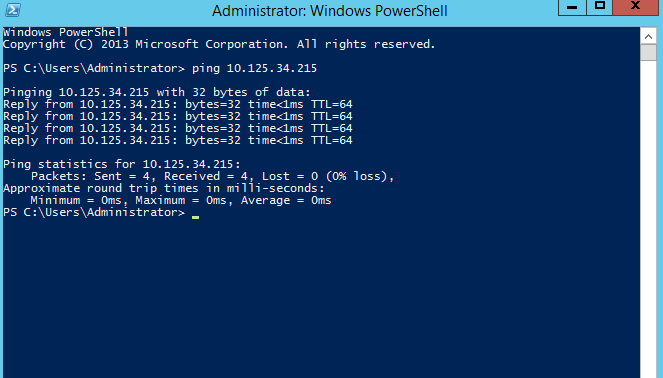Click the 'Pinging 10.125.34.215 with 32 bytes' line
This screenshot has width=663, height=378.
click(x=157, y=92)
